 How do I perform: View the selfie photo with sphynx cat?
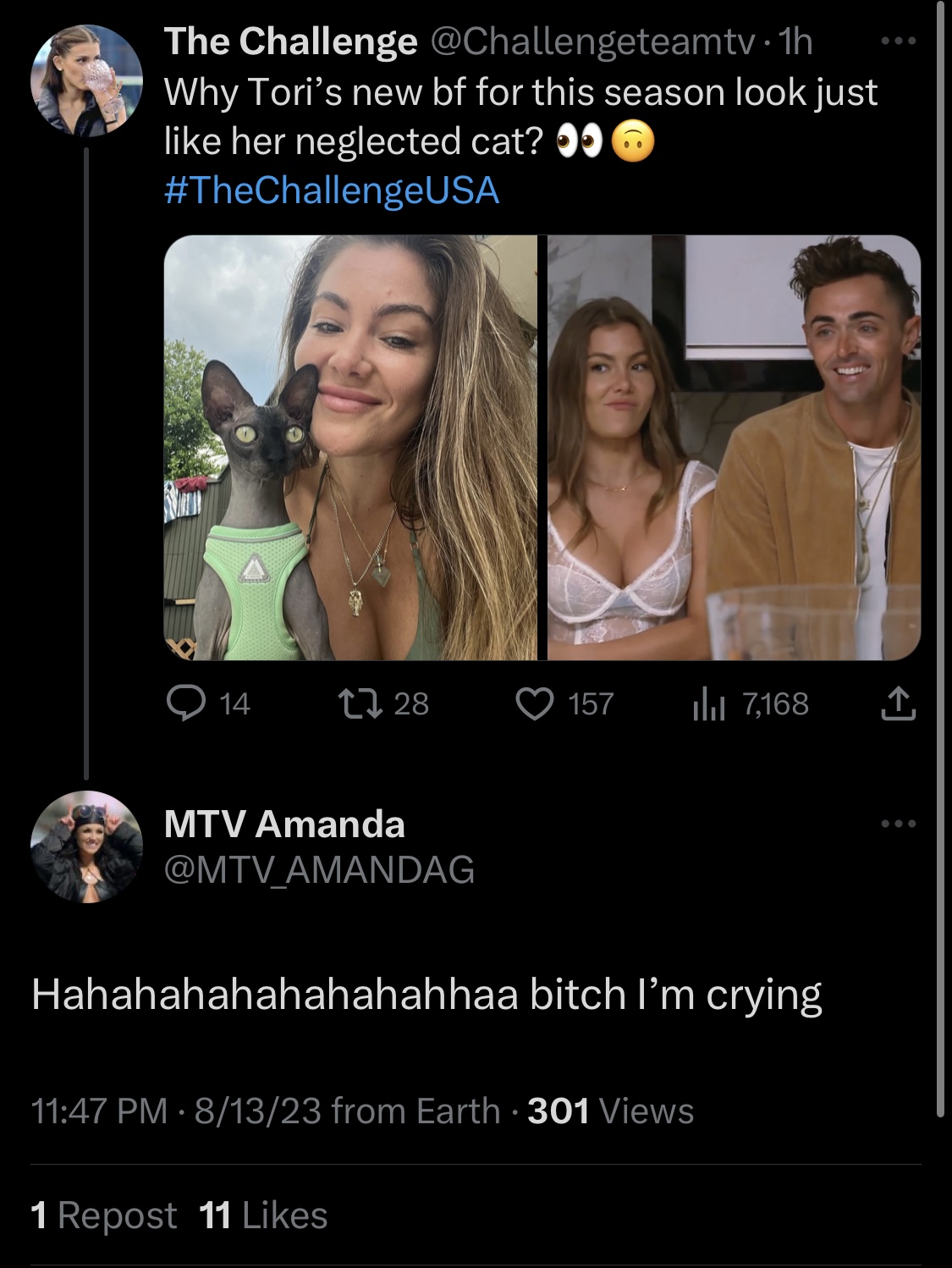[x=350, y=448]
